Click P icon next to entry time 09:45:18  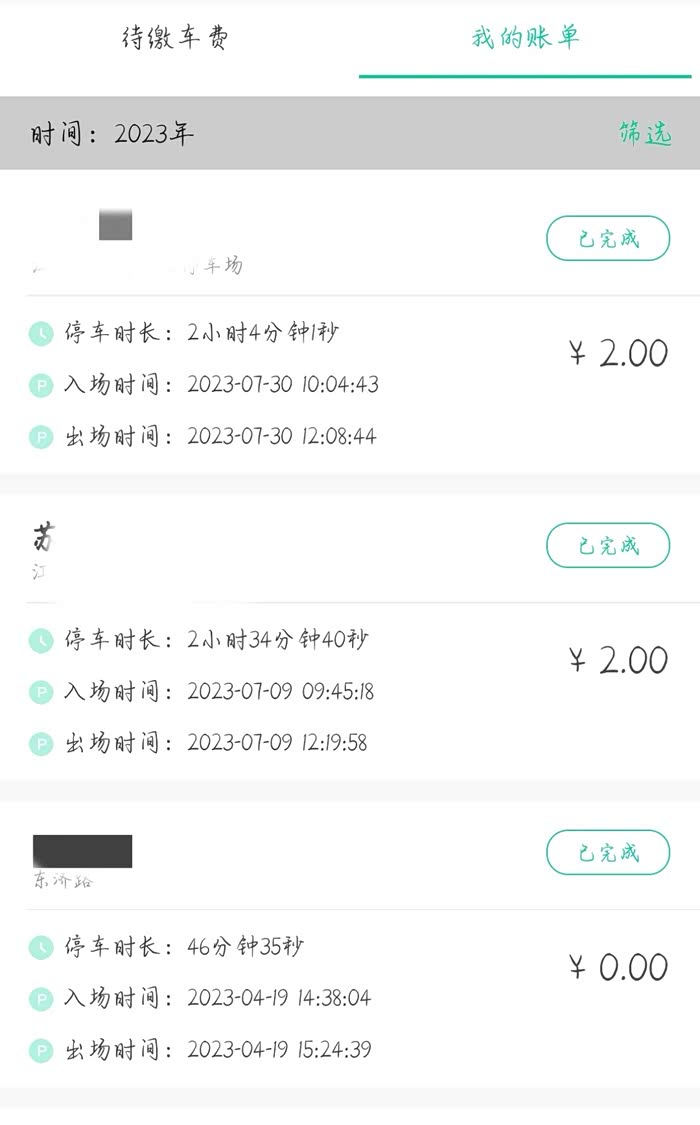tap(40, 692)
